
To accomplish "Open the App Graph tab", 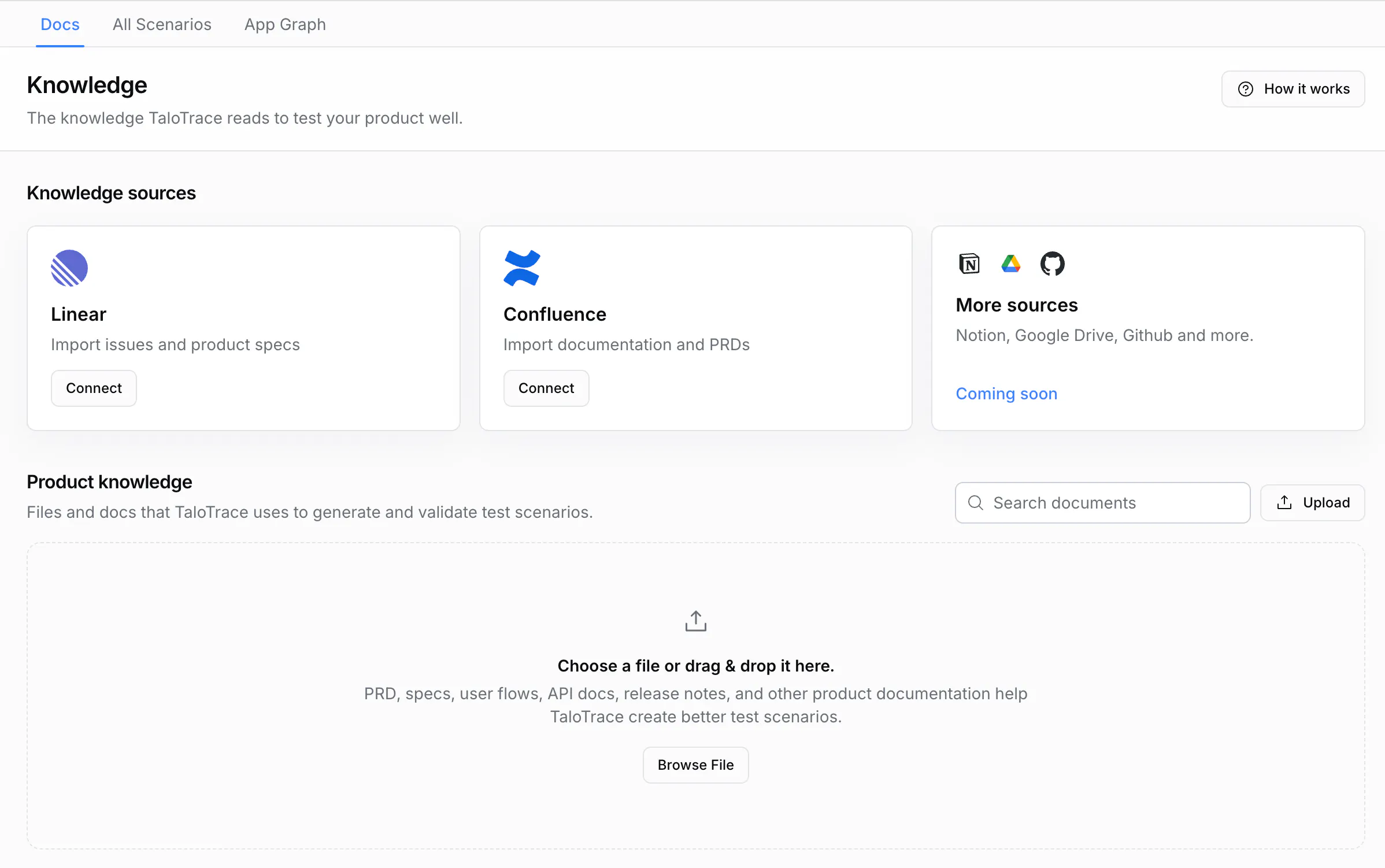I will pyautogui.click(x=285, y=24).
